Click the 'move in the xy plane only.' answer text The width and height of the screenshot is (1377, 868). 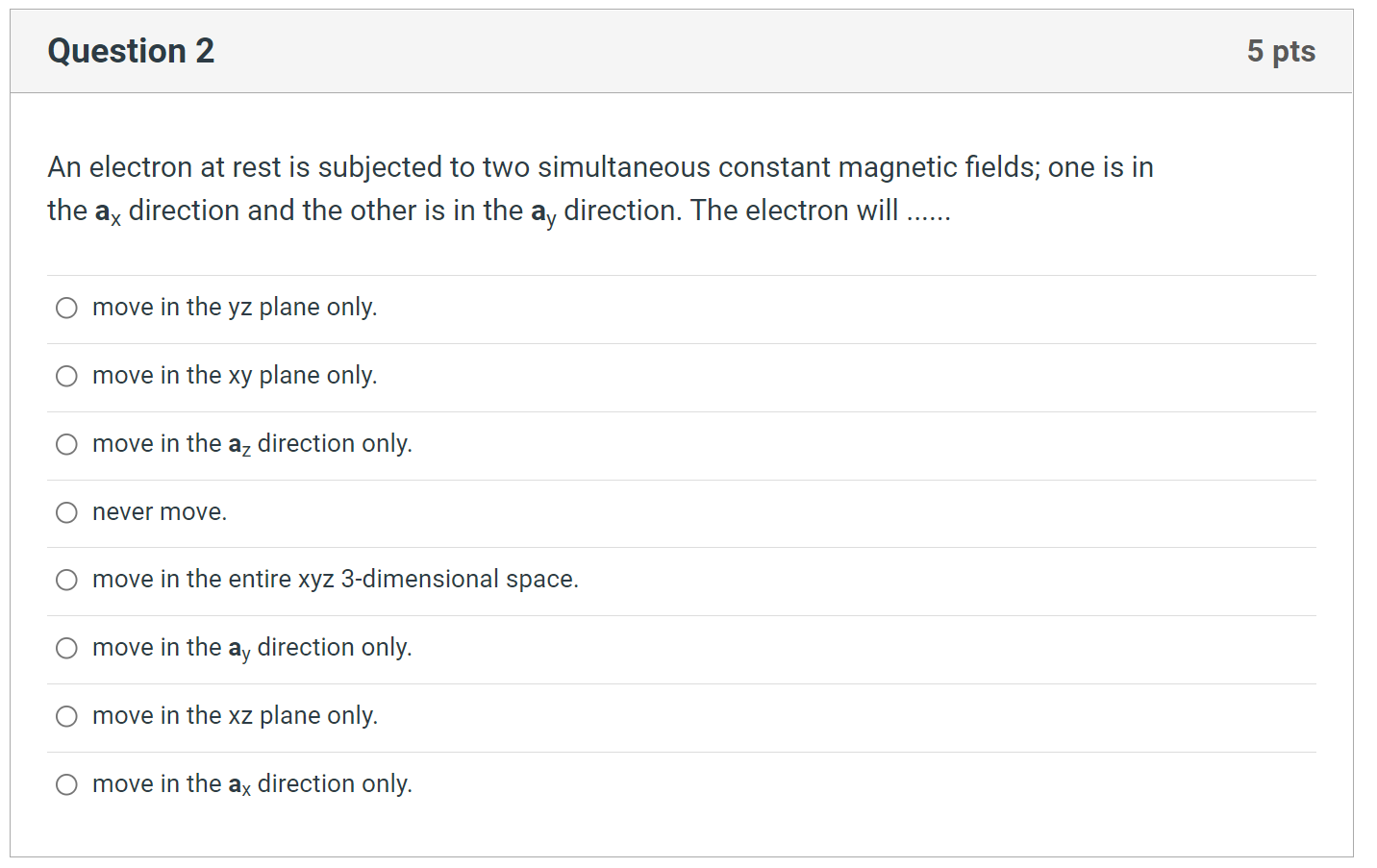click(x=235, y=376)
